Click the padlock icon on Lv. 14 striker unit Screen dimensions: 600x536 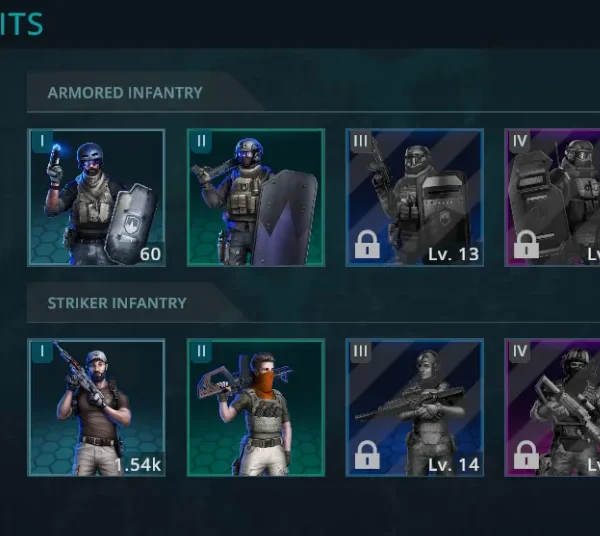367,455
